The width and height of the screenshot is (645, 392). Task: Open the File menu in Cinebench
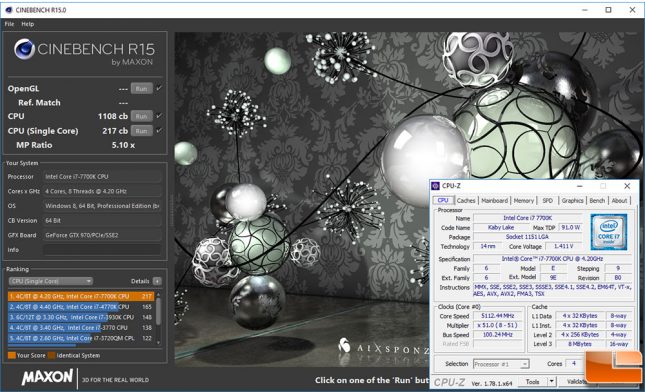tap(9, 24)
